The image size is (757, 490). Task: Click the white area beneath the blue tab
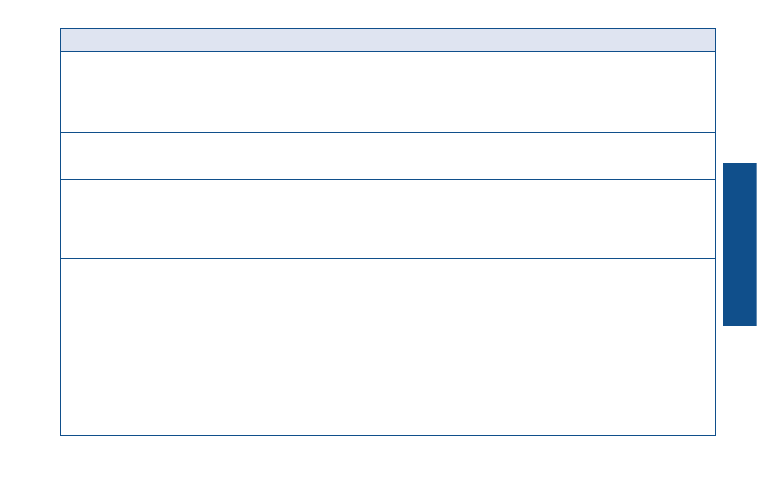740,408
